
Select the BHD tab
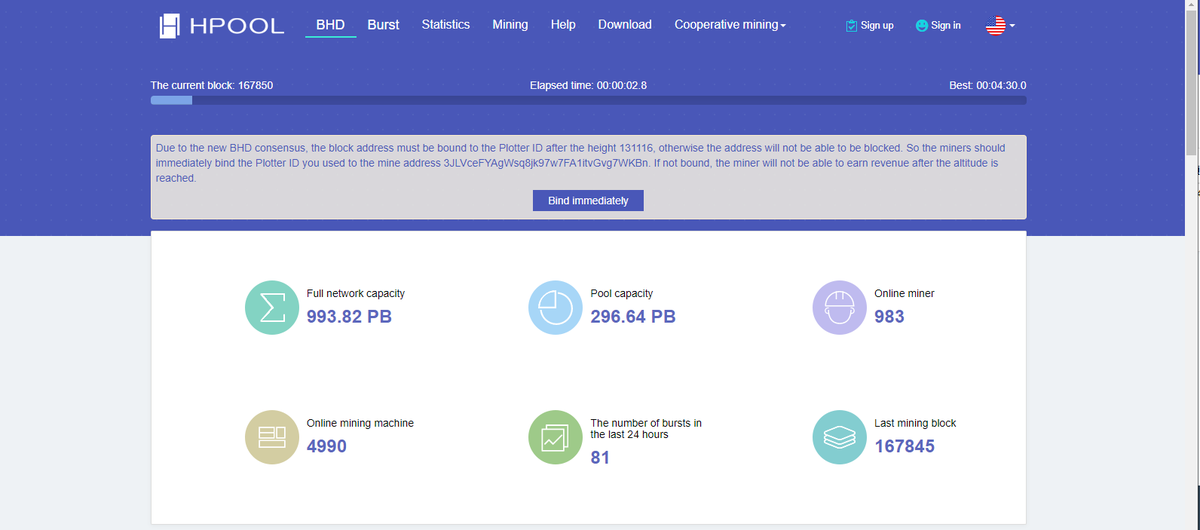coord(330,25)
